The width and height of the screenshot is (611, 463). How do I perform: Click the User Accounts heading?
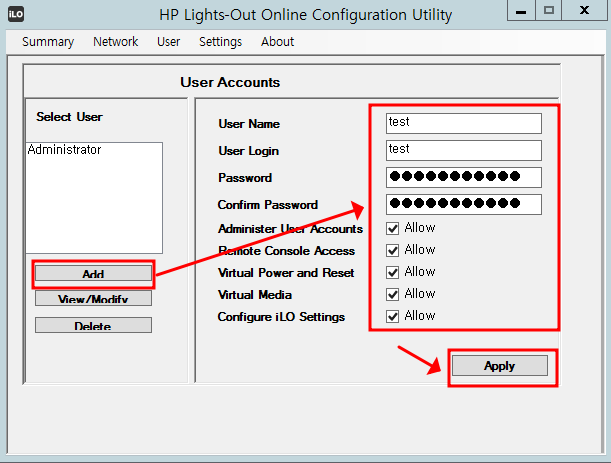click(230, 82)
